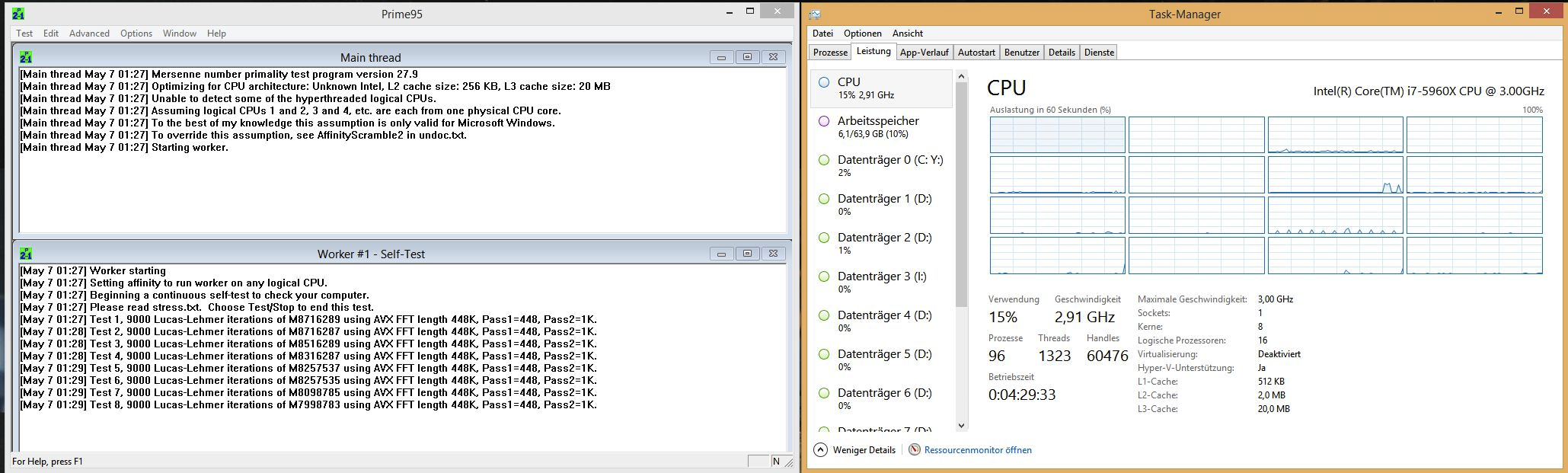Switch to the Dienste tab
This screenshot has height=473, width=1568.
click(1099, 53)
